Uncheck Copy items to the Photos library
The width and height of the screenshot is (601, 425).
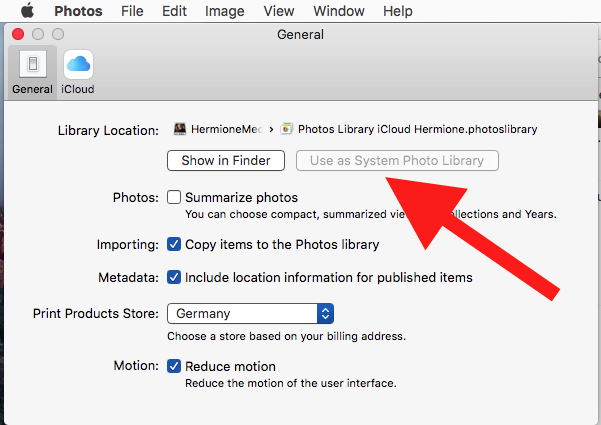point(174,244)
